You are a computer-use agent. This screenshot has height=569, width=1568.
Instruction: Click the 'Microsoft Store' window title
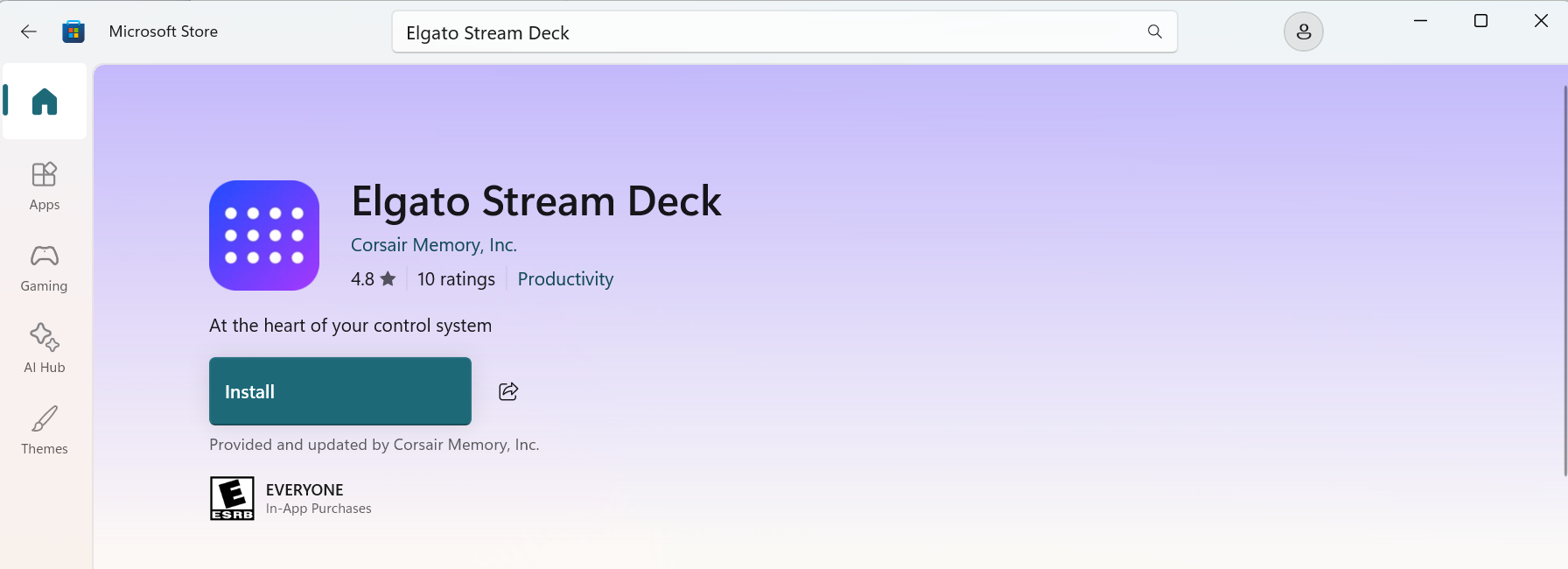coord(164,32)
